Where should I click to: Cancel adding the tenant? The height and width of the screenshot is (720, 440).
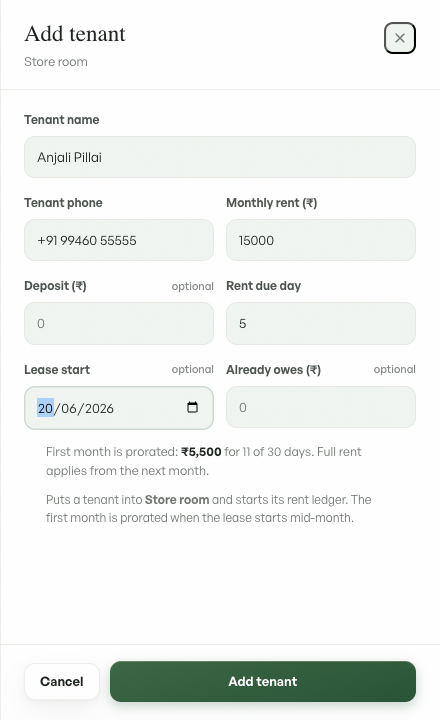[62, 681]
